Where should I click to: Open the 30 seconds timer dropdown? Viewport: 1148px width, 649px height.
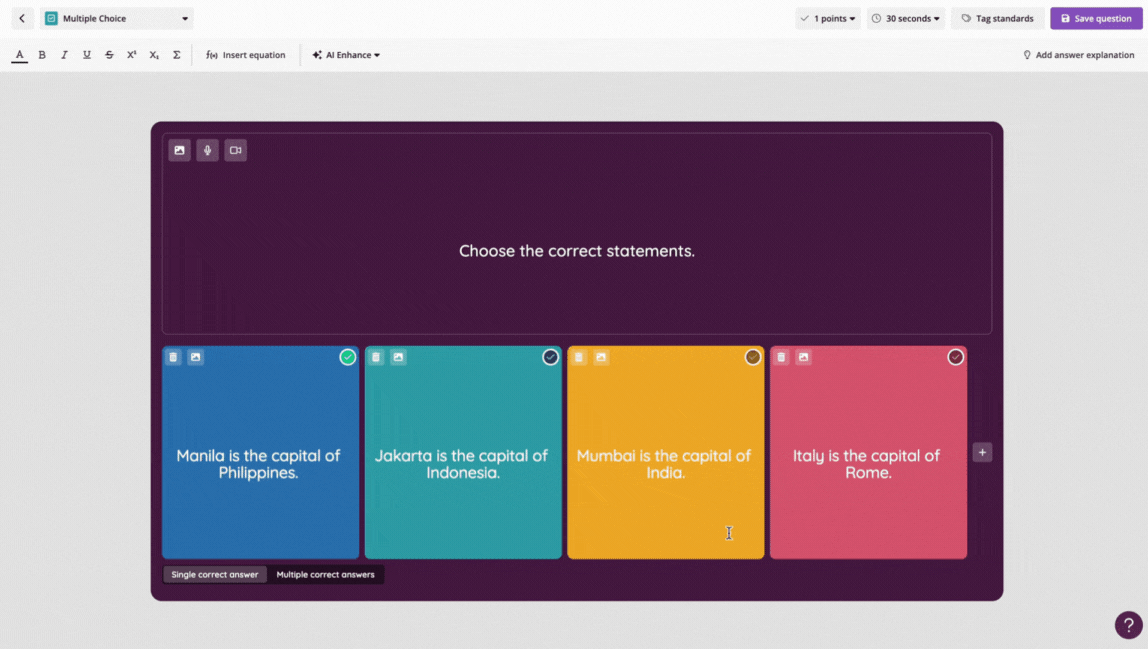(906, 18)
